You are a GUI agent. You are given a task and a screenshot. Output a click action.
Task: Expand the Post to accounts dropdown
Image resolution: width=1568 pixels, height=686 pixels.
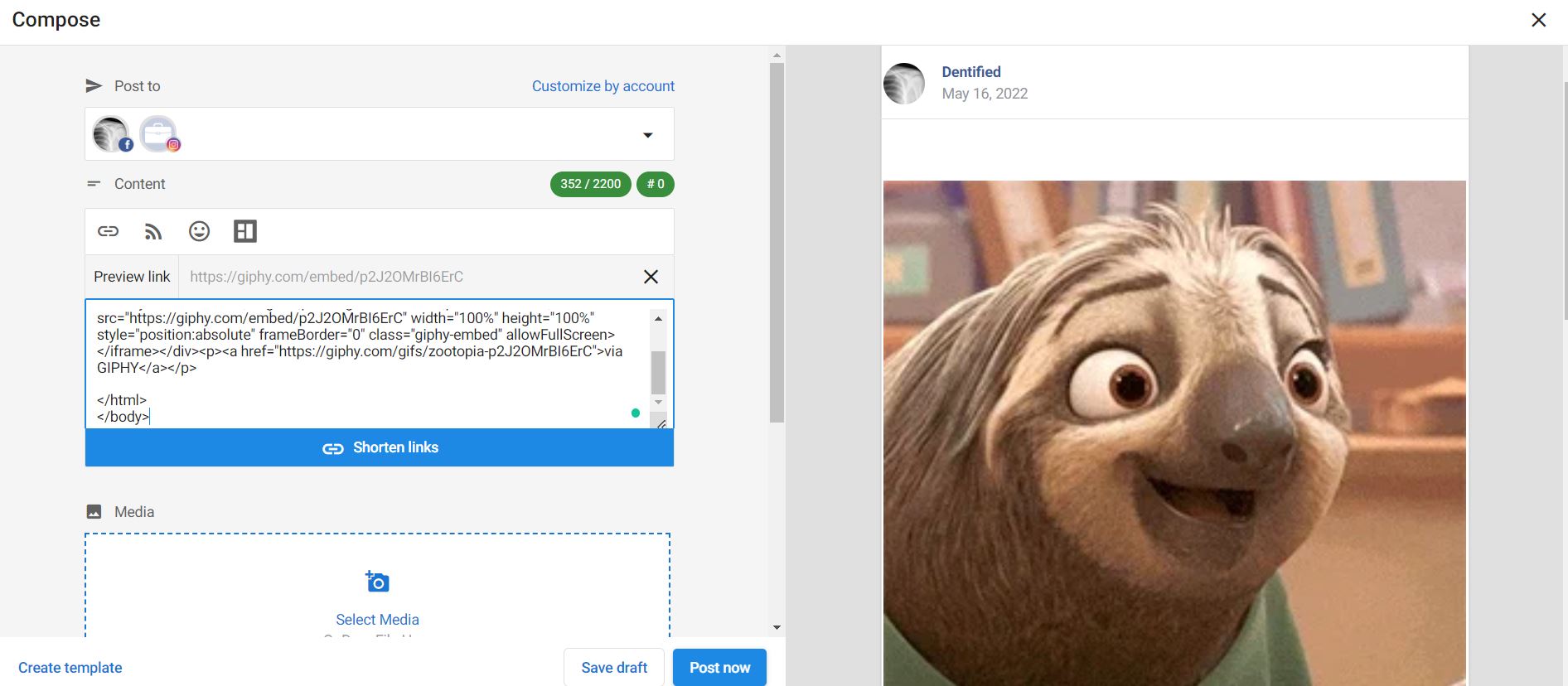(648, 135)
